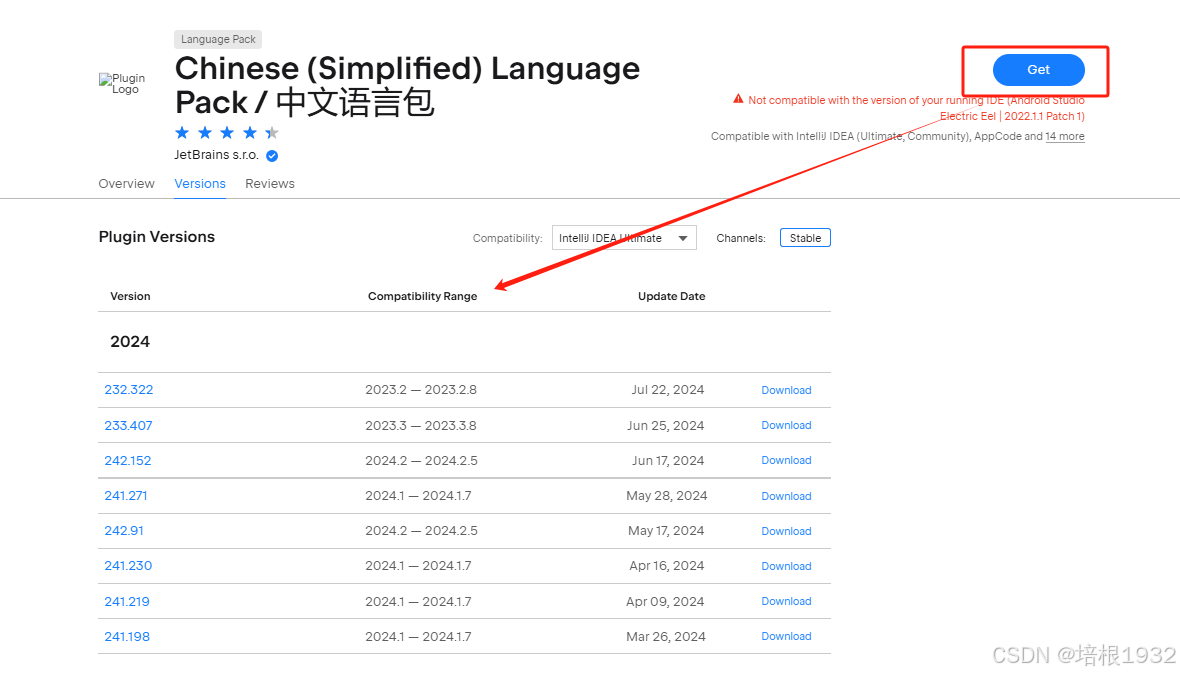Click the red incompatibility warning triangle

point(738,99)
